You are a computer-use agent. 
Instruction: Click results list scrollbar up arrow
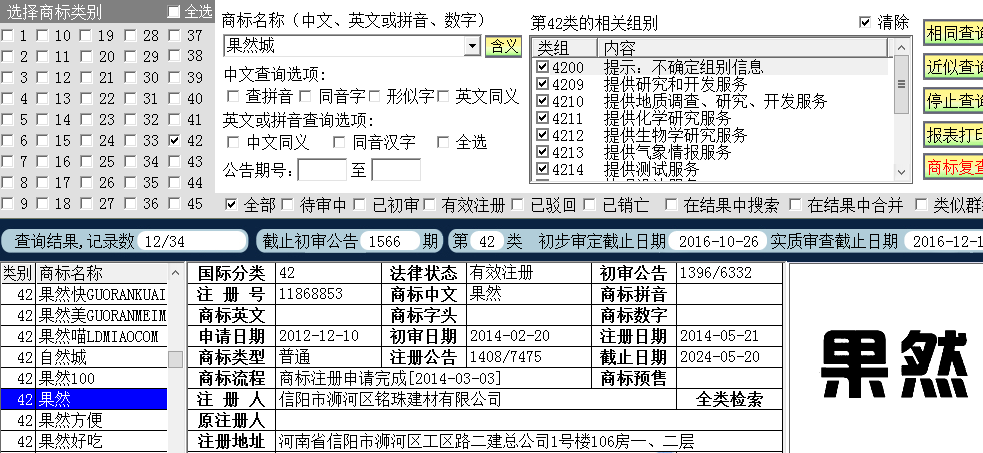tap(176, 273)
